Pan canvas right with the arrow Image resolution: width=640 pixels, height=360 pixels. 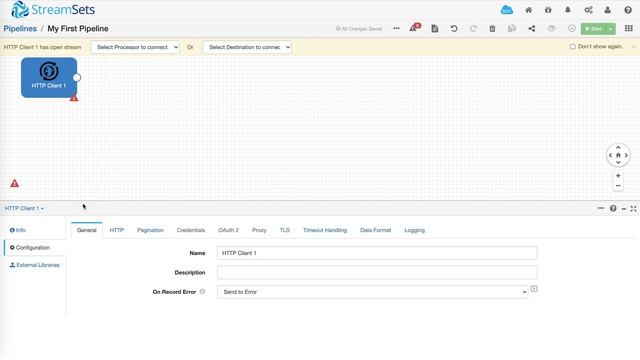pyautogui.click(x=626, y=155)
